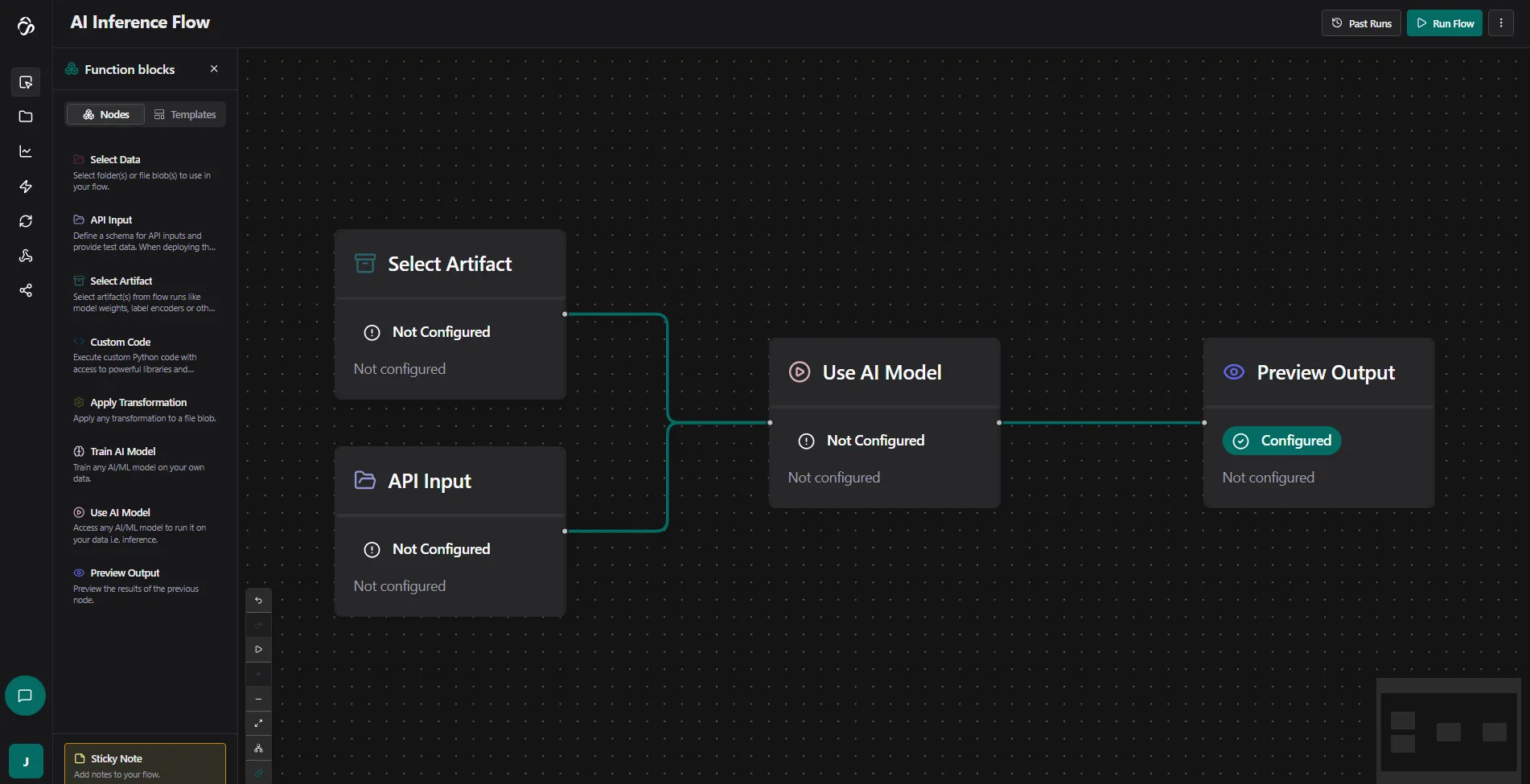Screen dimensions: 1530x784
Task: Click the Sticky Note block
Action: [x=145, y=765]
